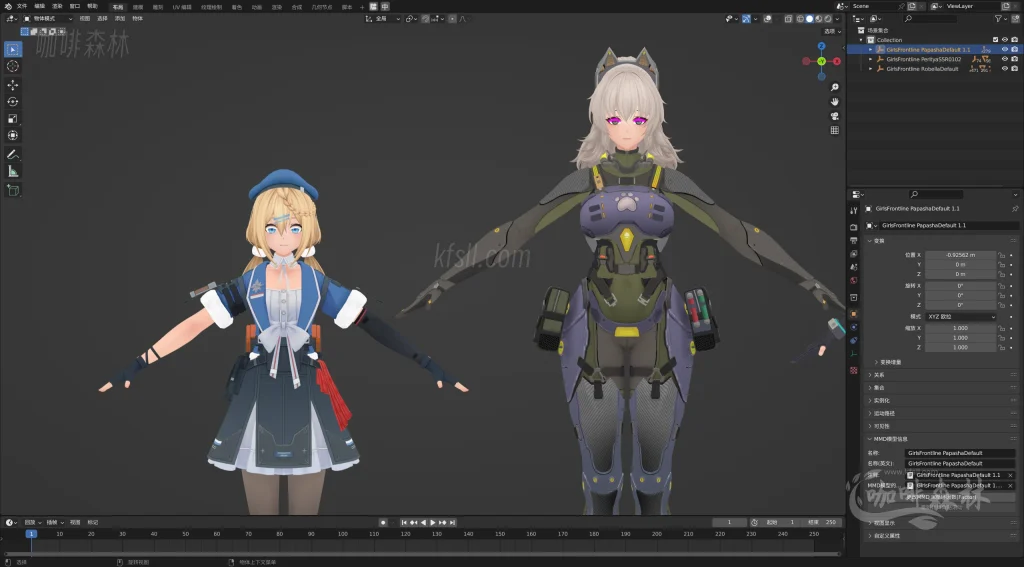Open the 窗口 menu
Screen dimensions: 1024x567
click(74, 6)
